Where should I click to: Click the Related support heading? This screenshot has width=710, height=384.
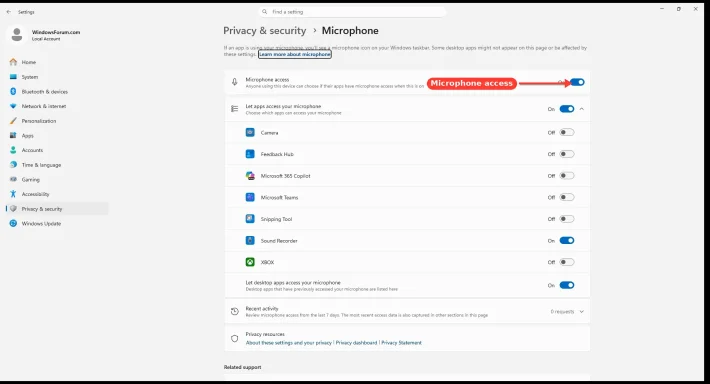[243, 367]
